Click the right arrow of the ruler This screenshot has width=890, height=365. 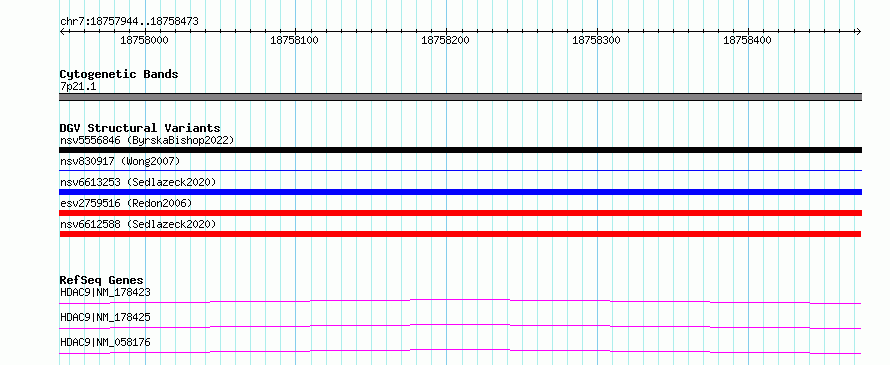(x=858, y=31)
